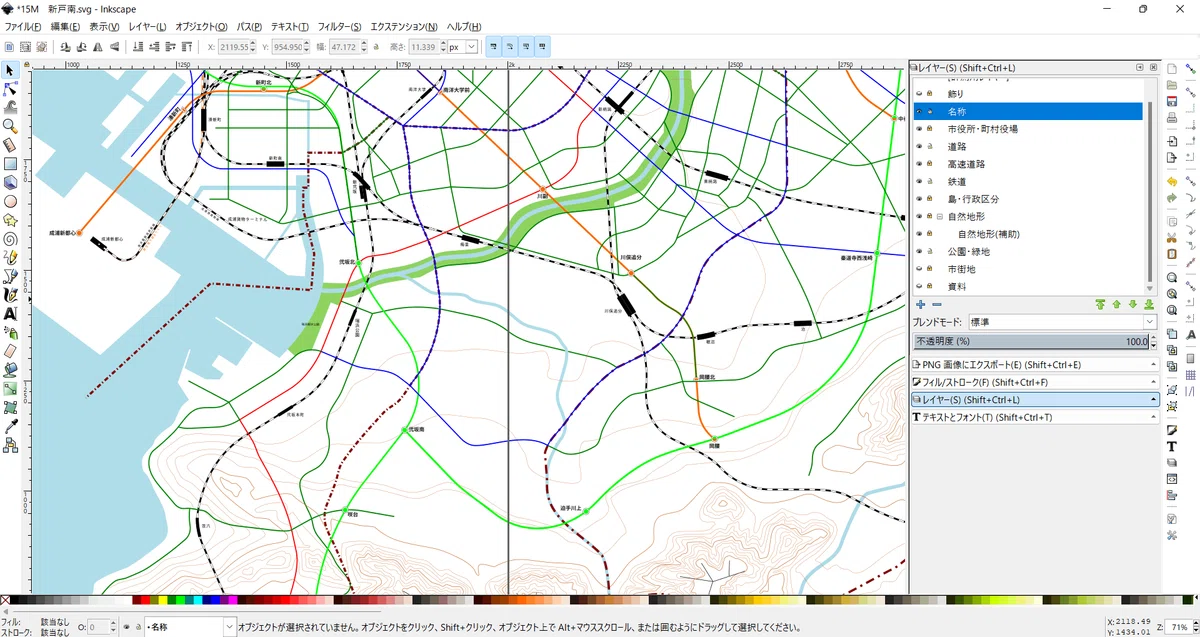1200x637 pixels.
Task: Hide the 鉄道 layer
Action: coord(919,182)
